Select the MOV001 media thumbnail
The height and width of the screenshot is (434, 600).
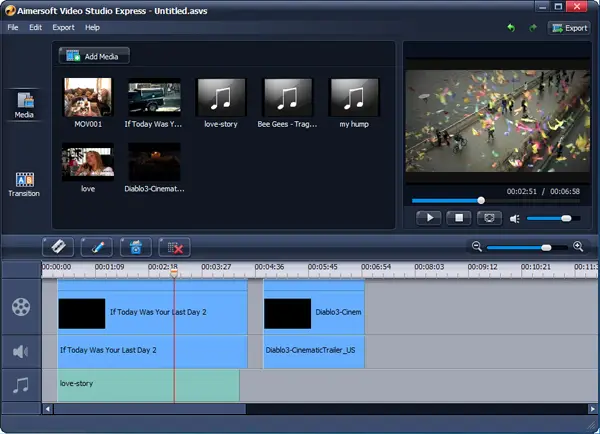click(x=88, y=99)
